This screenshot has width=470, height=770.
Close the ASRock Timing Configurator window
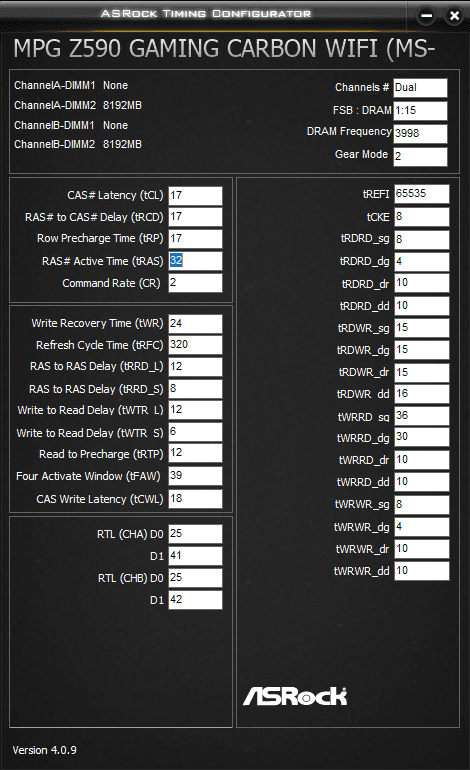click(454, 16)
